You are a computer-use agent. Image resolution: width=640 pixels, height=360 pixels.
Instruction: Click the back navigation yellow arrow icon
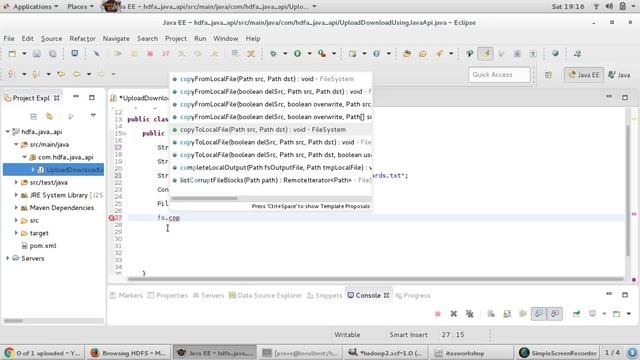[x=77, y=74]
